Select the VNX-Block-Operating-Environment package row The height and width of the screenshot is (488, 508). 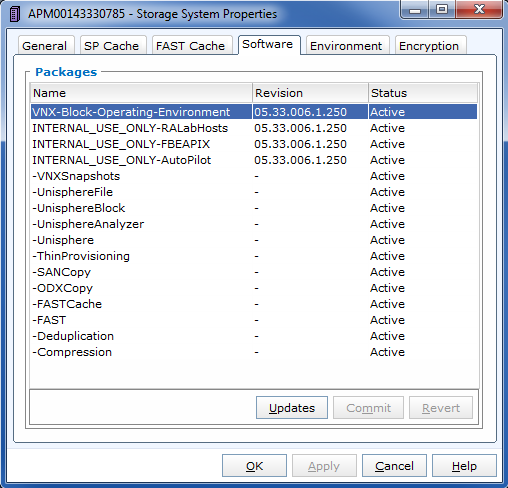point(254,112)
